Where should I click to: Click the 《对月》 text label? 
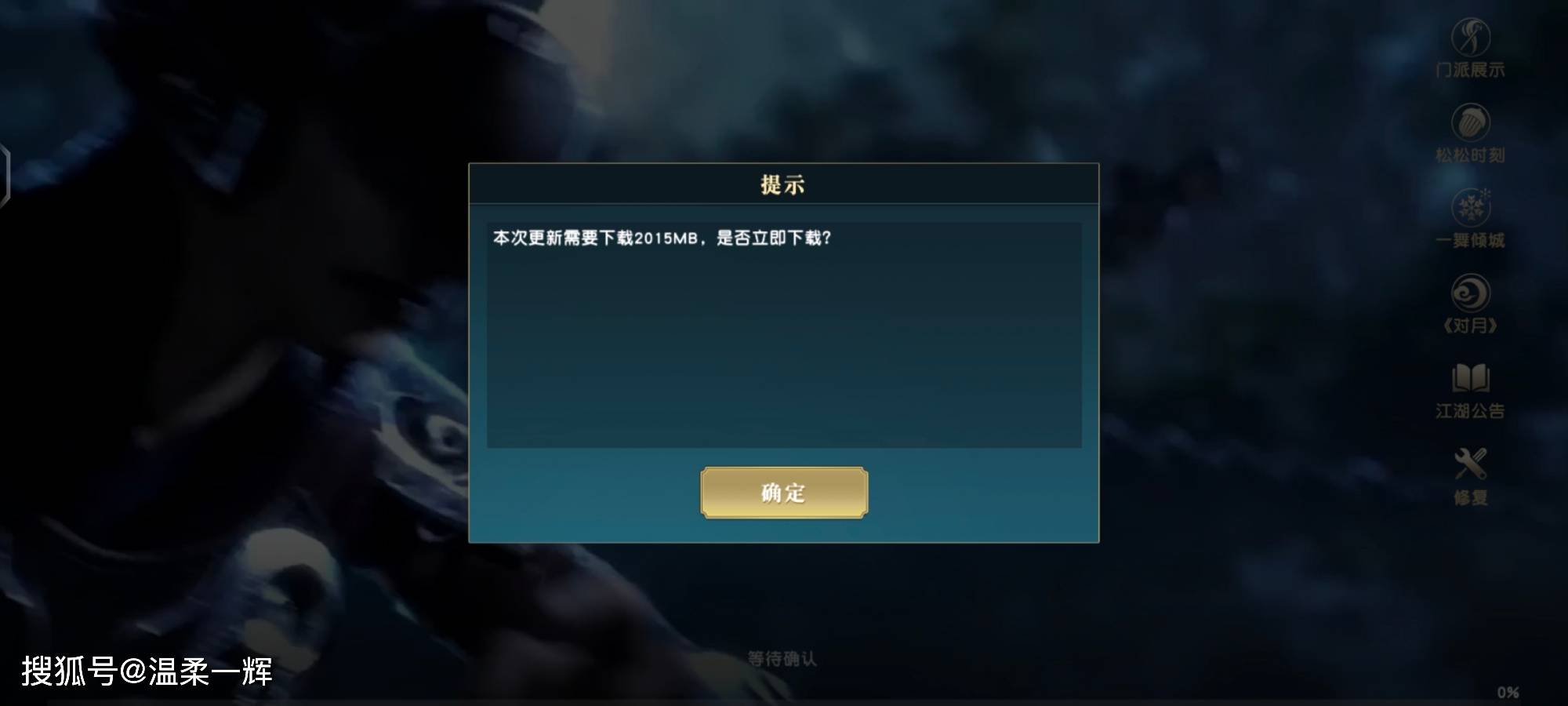tap(1470, 325)
